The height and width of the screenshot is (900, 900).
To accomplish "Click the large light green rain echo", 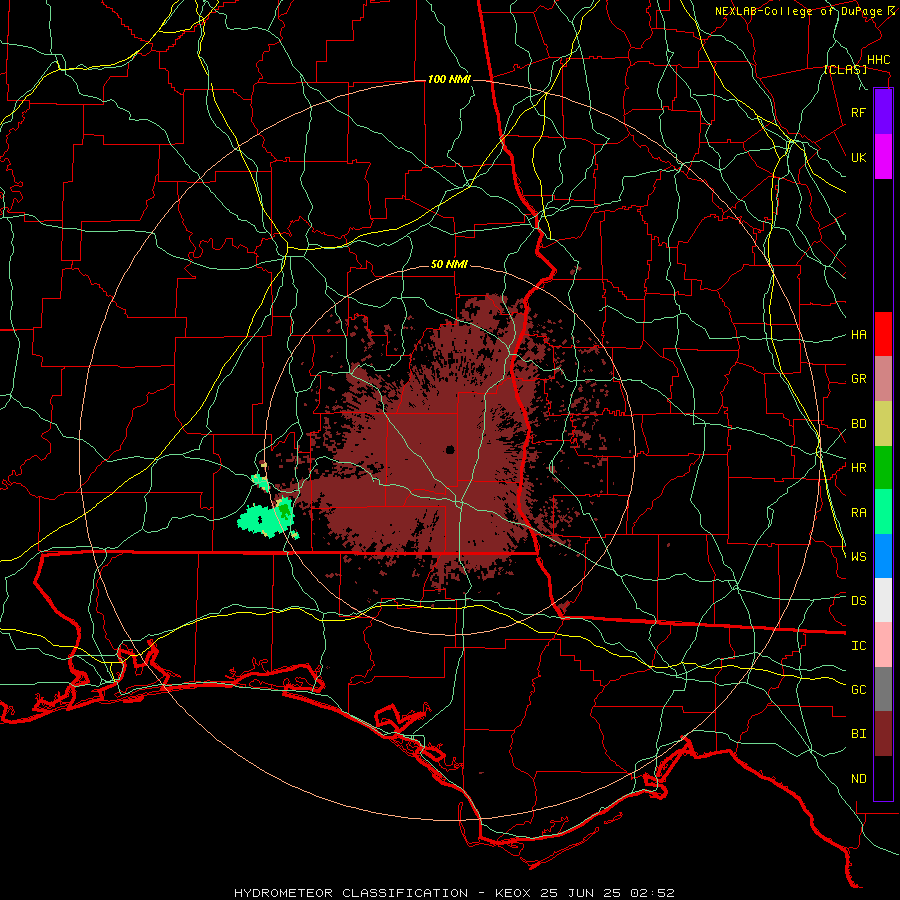I will point(266,517).
